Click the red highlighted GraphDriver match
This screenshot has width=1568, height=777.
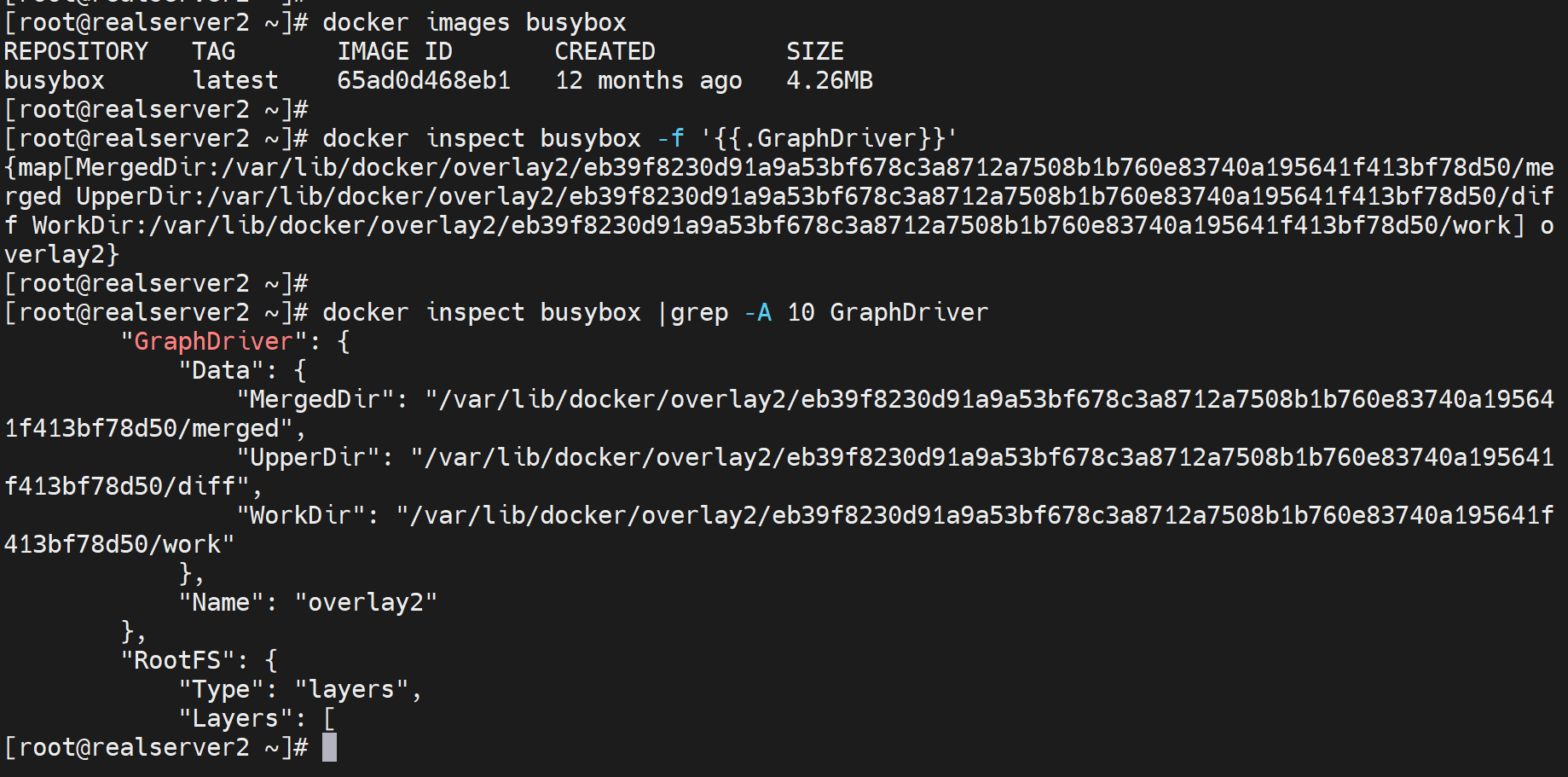(213, 342)
